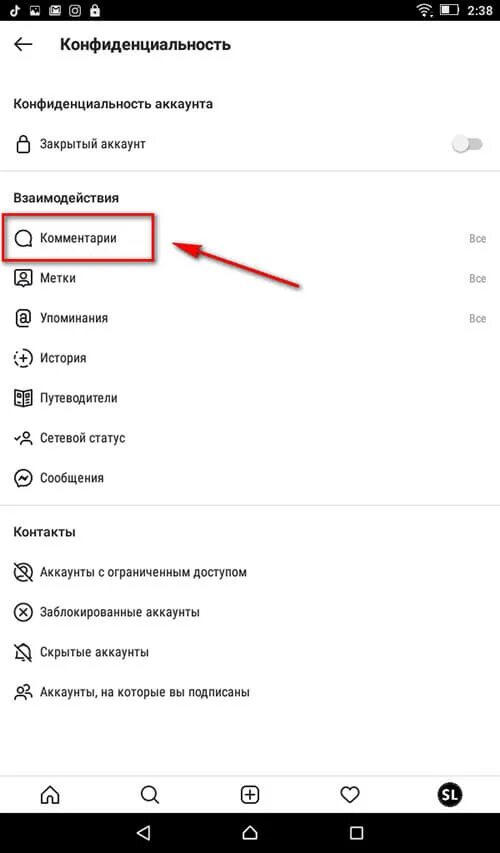Go back using the top-left arrow
The width and height of the screenshot is (500, 853).
(23, 45)
